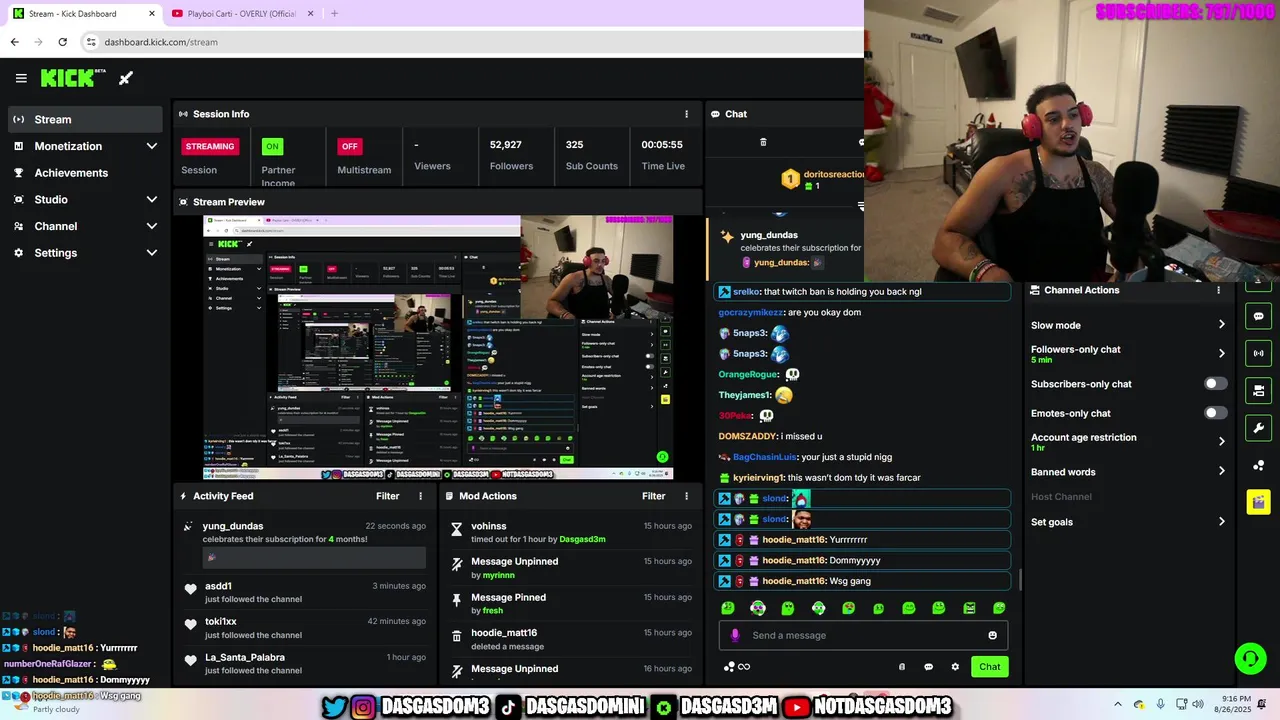
Task: Select the first green quick emote
Action: (728, 608)
